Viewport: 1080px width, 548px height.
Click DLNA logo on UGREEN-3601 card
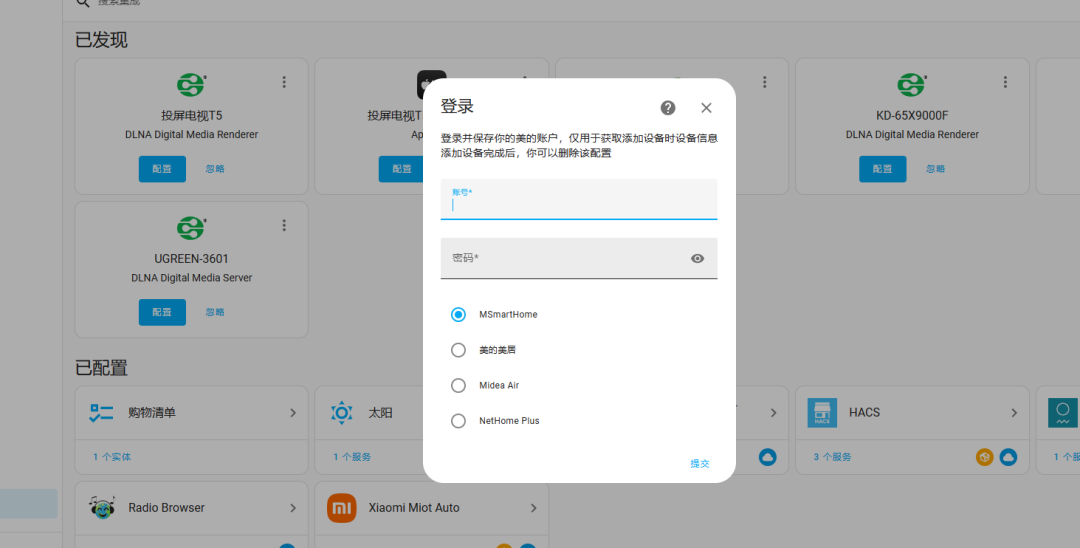pyautogui.click(x=191, y=228)
